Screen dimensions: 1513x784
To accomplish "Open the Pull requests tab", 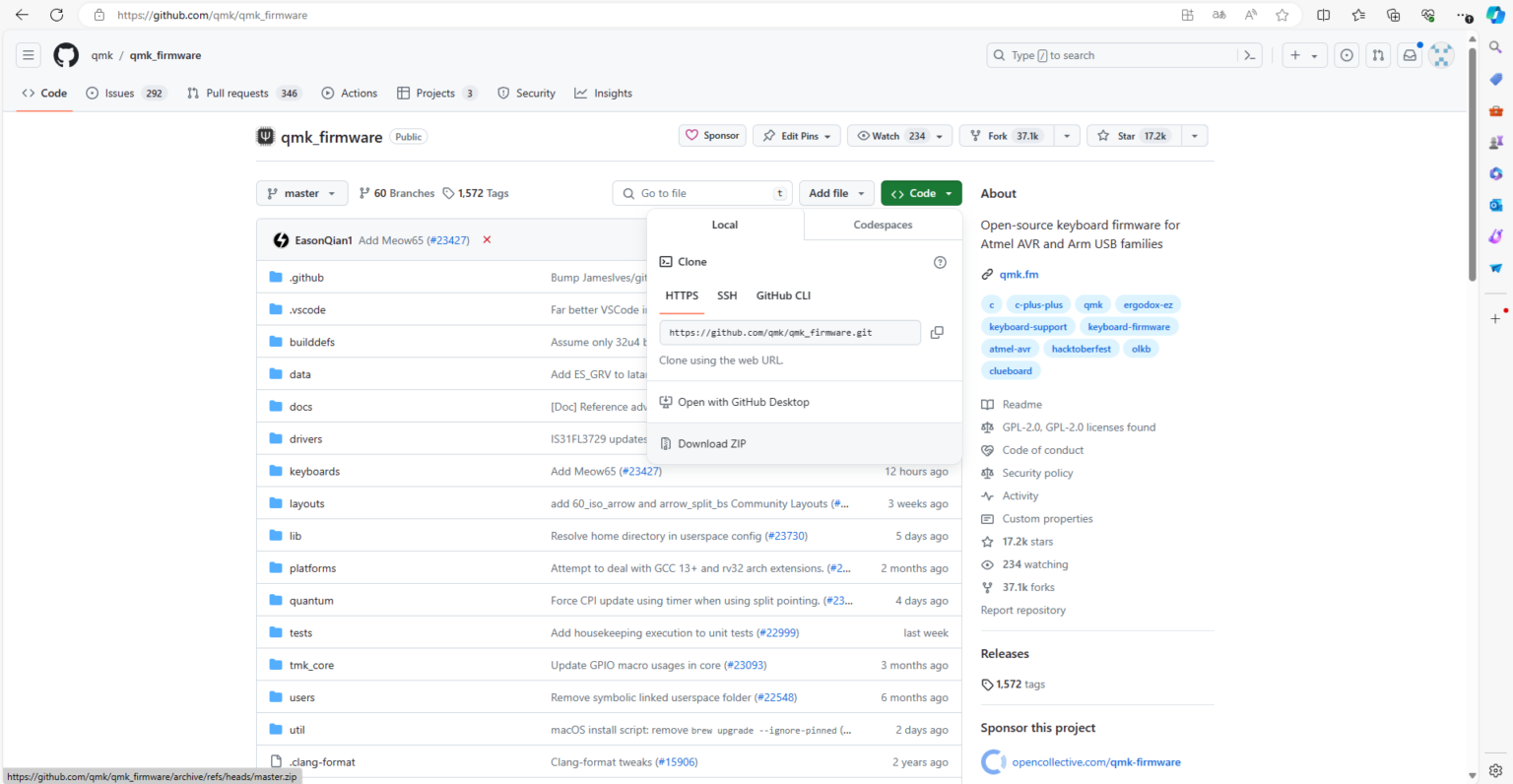I will [236, 94].
